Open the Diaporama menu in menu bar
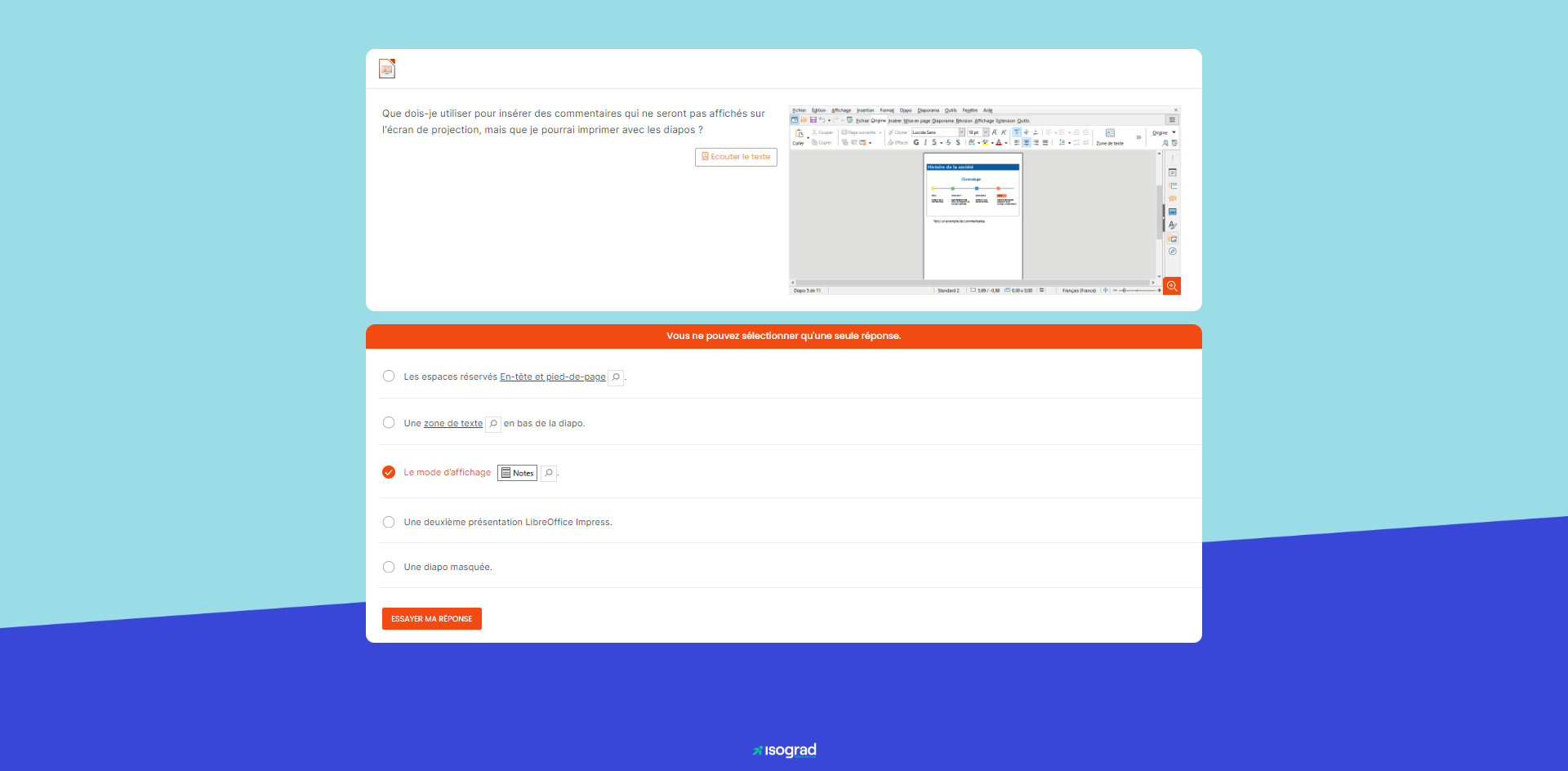1568x771 pixels. (928, 110)
